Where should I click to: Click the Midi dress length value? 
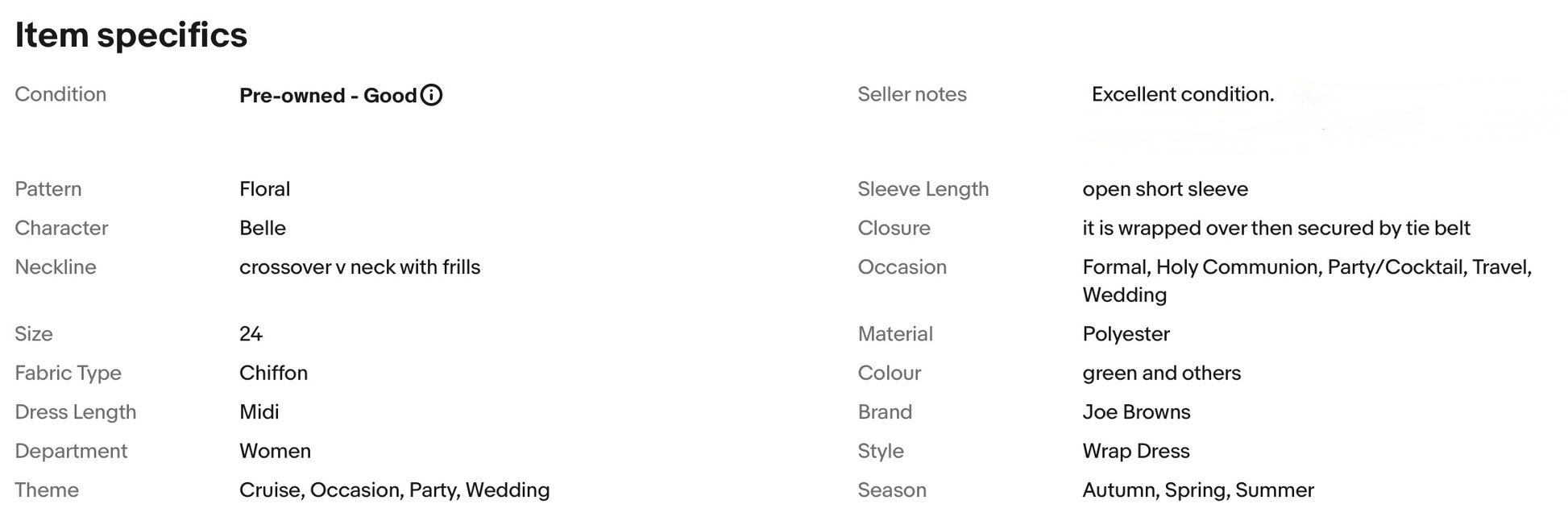(x=259, y=412)
